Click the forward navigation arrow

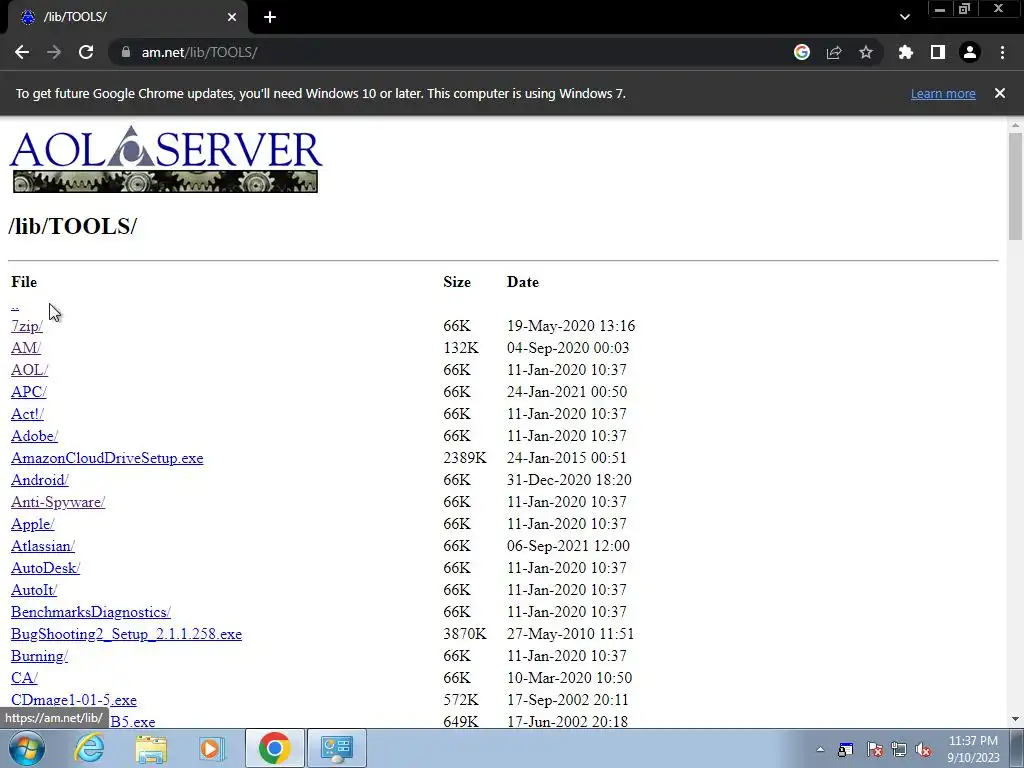tap(54, 52)
